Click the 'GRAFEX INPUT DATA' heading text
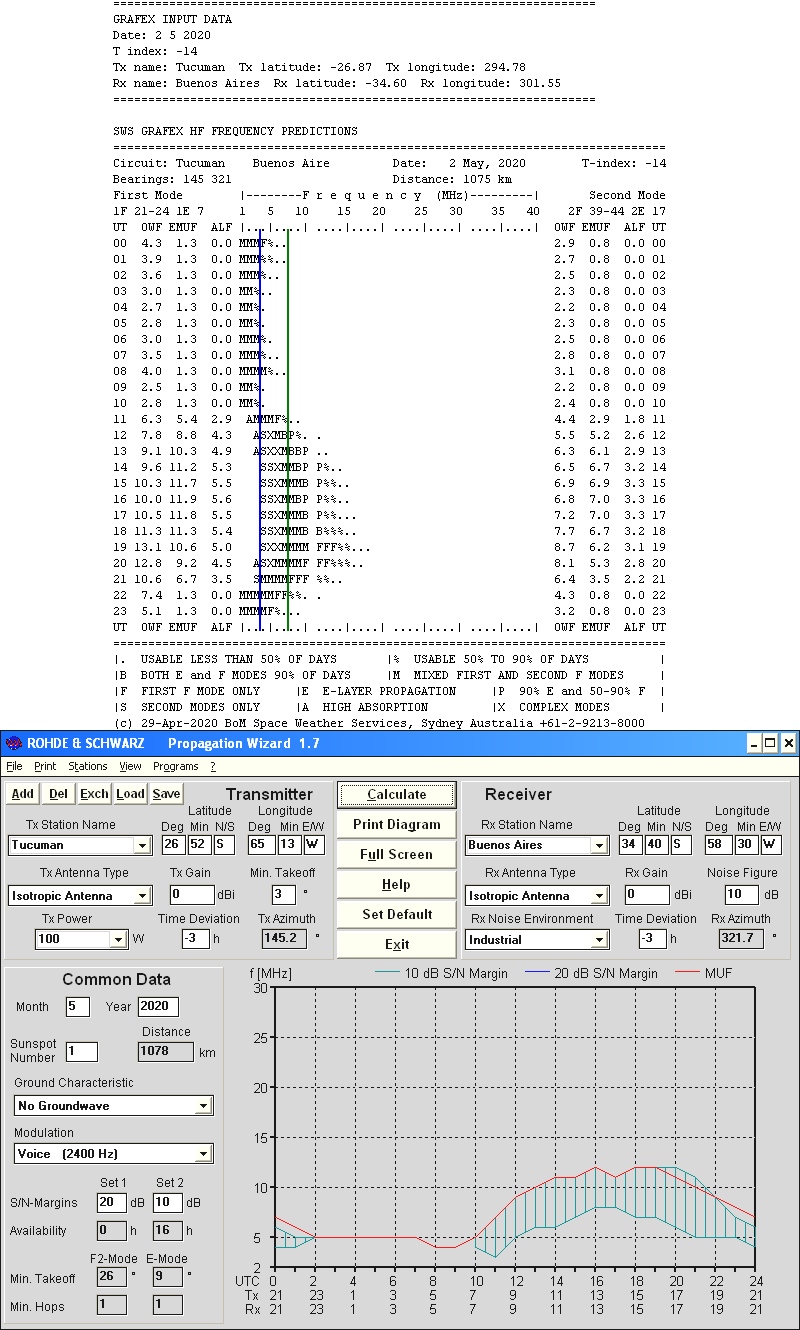Screen dimensions: 800x1330 172,19
